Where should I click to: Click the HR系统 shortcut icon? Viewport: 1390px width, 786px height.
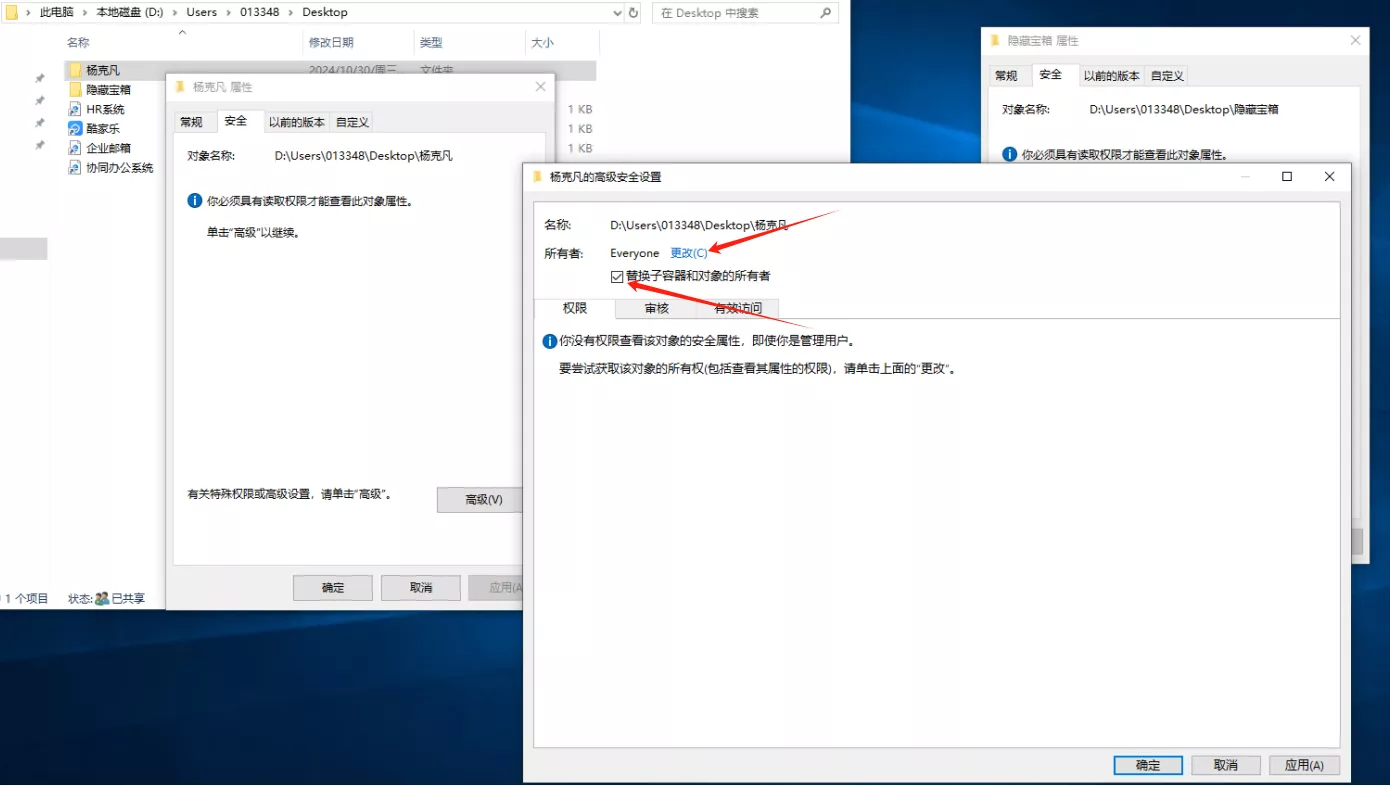point(75,109)
